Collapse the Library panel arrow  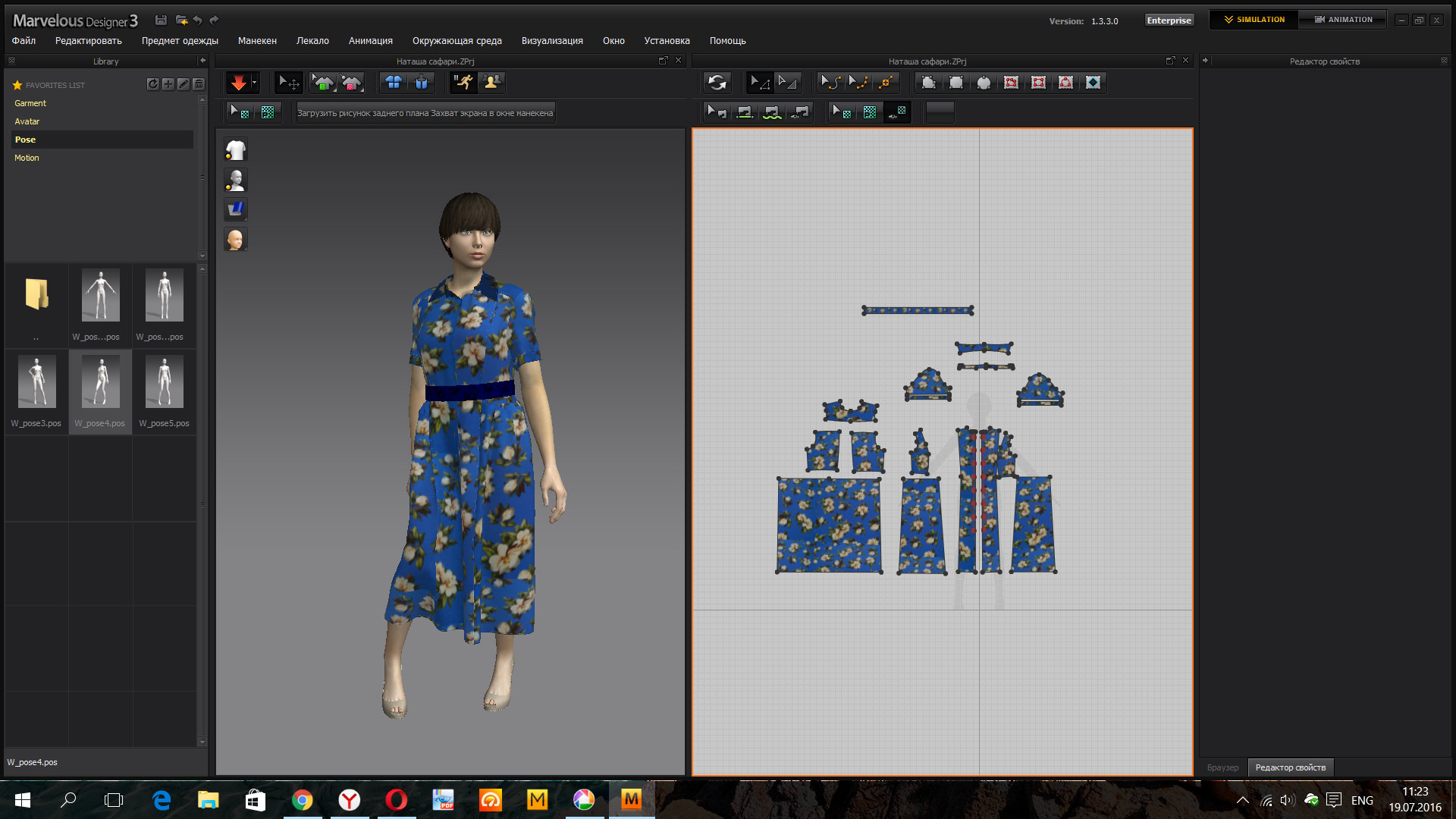[202, 61]
